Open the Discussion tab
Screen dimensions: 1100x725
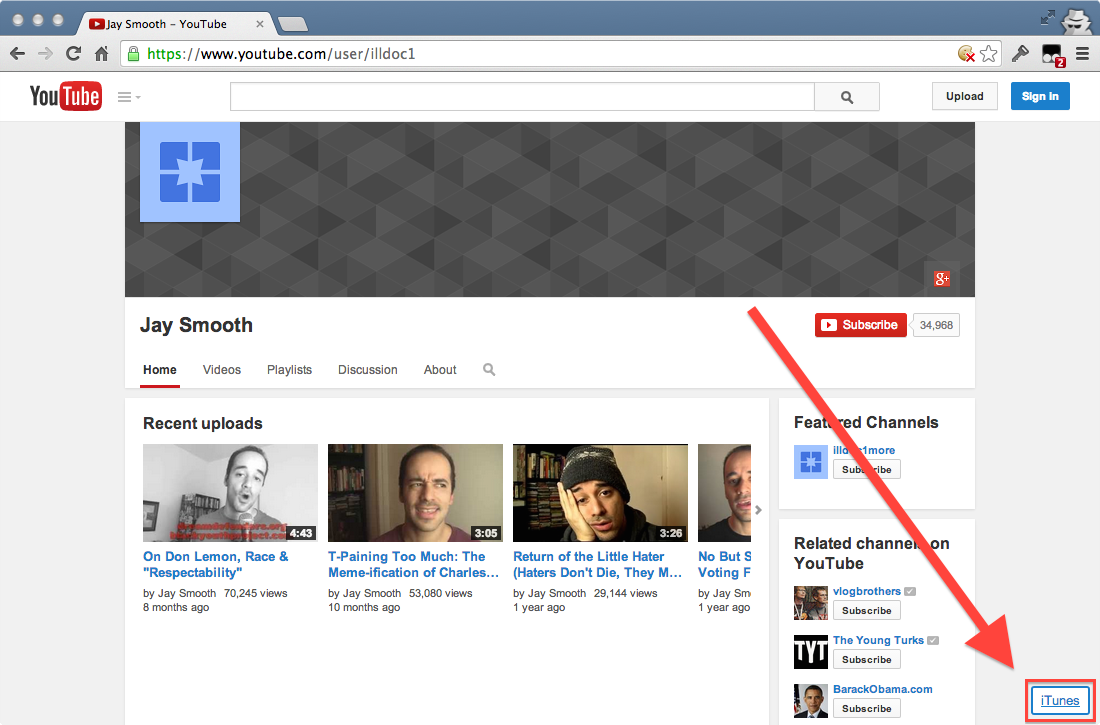click(x=368, y=370)
